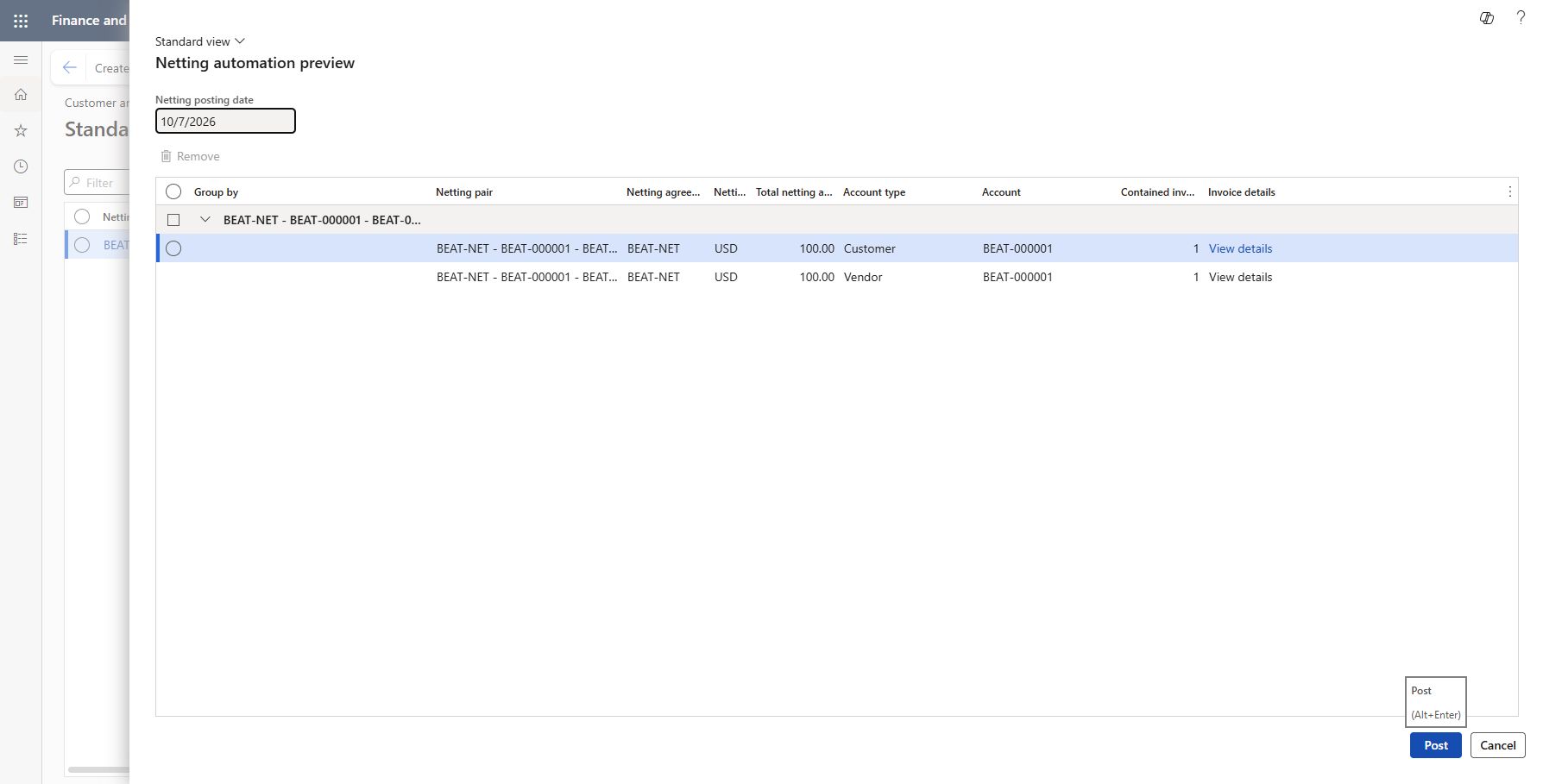This screenshot has height=784, width=1543.
Task: Click the Customer account type cell
Action: pos(870,248)
